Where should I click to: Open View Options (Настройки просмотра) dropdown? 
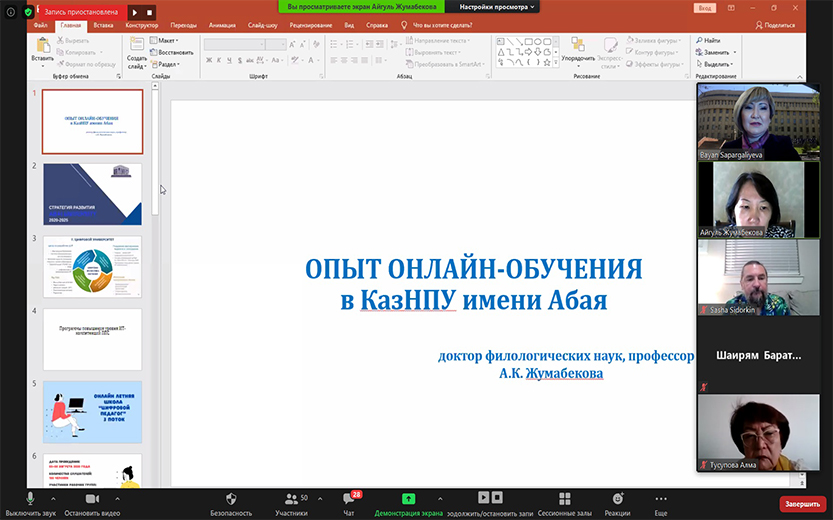coord(497,7)
